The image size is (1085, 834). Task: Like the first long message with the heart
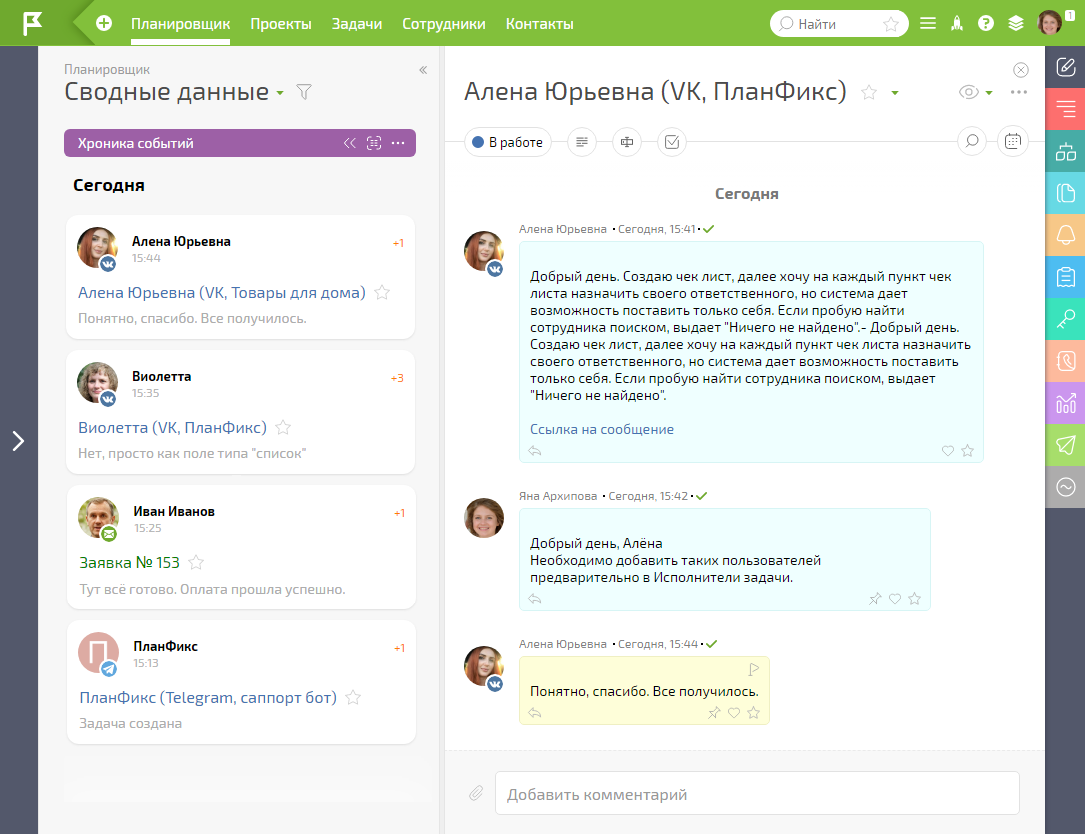click(948, 451)
